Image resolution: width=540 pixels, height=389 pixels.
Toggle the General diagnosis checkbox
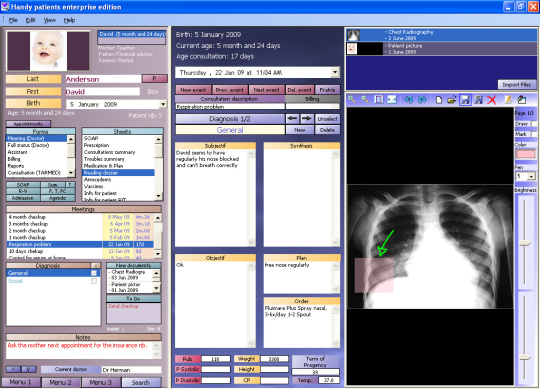(x=94, y=273)
